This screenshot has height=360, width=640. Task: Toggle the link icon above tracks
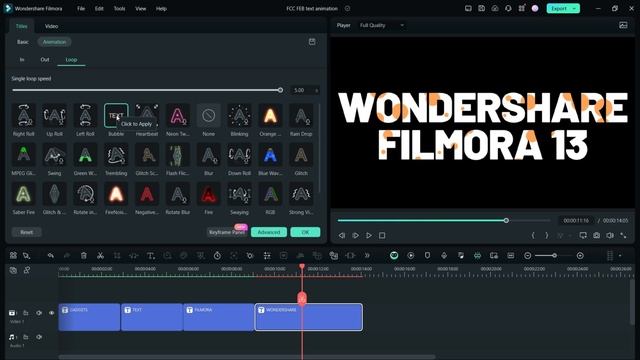pyautogui.click(x=27, y=270)
